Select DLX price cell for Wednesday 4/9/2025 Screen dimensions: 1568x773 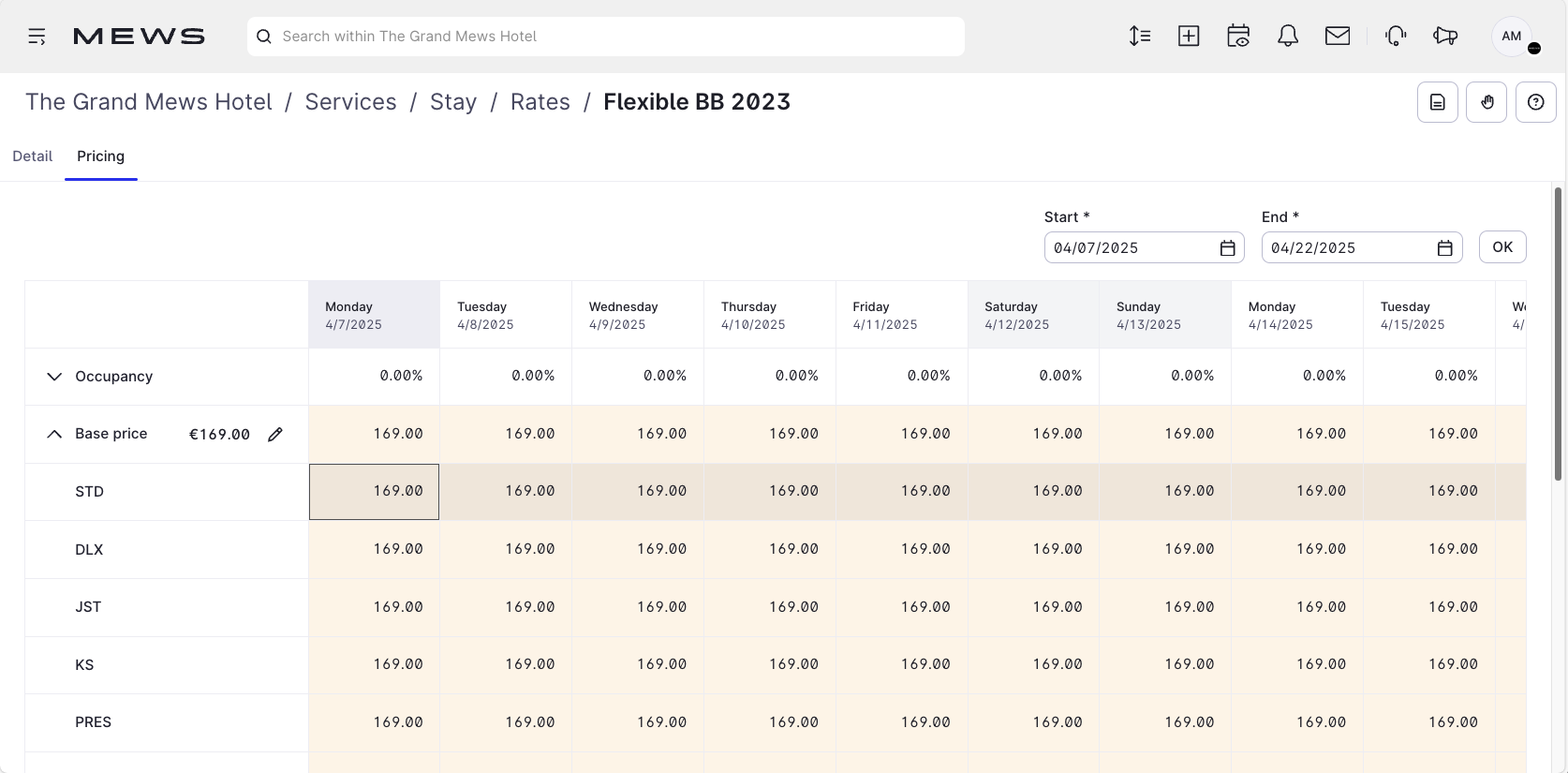(x=638, y=550)
